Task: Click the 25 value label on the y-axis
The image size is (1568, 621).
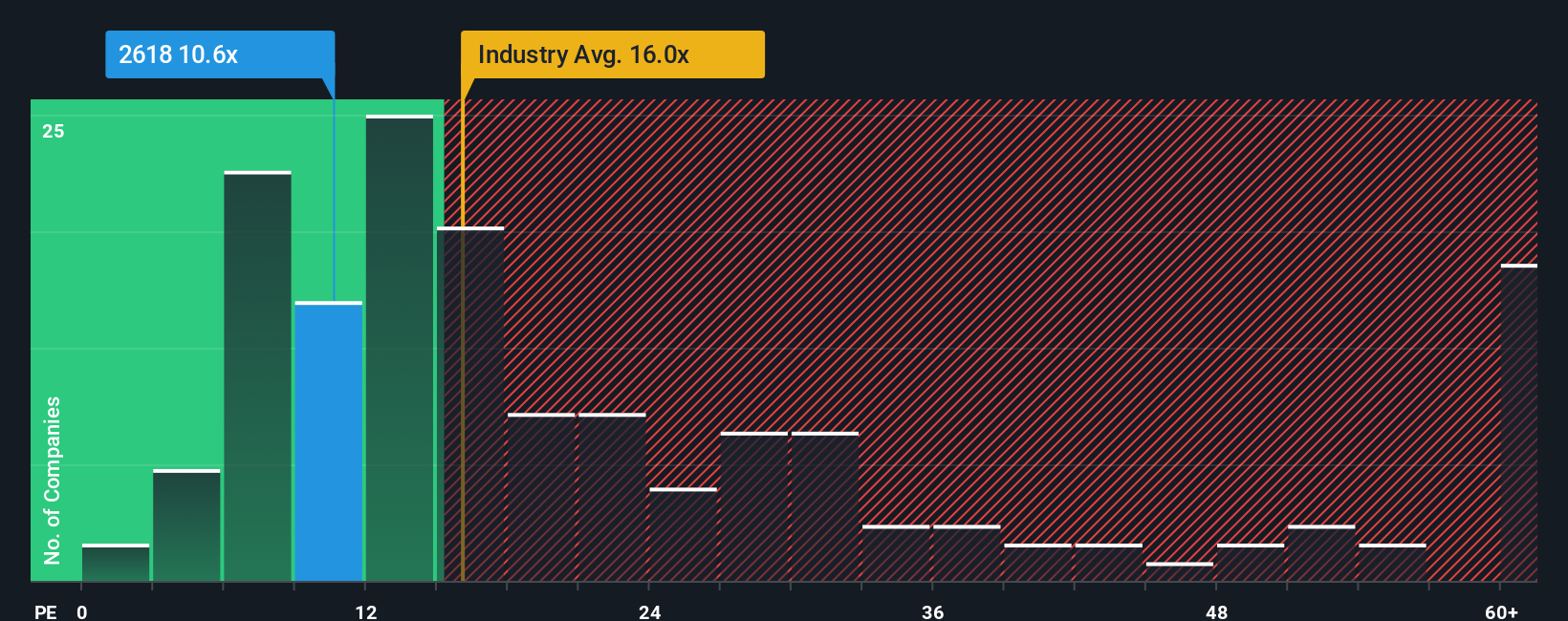Action: tap(54, 131)
